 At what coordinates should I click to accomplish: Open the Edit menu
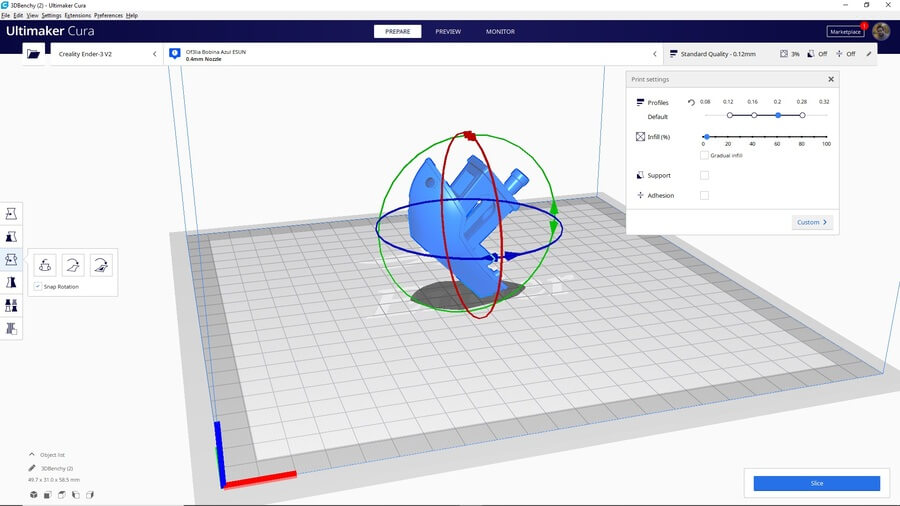[18, 15]
